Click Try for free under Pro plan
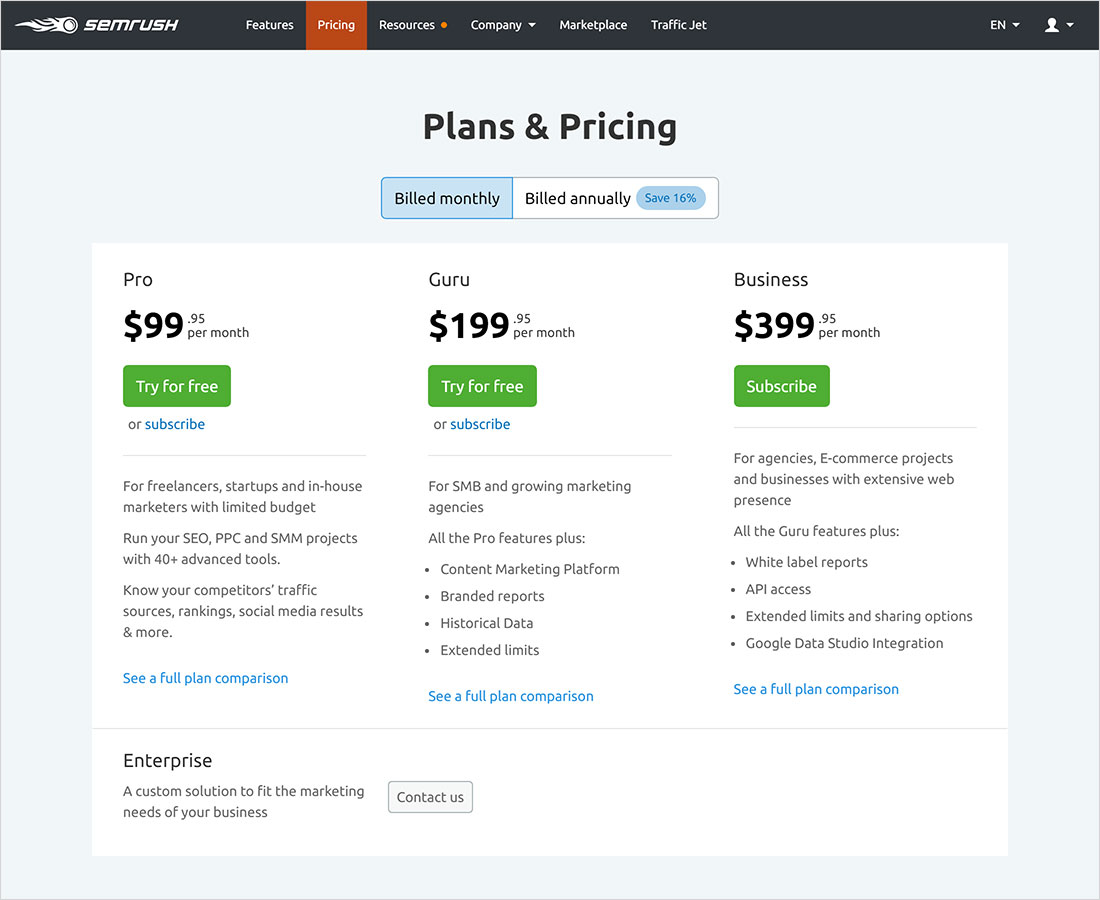Image resolution: width=1100 pixels, height=900 pixels. click(177, 386)
